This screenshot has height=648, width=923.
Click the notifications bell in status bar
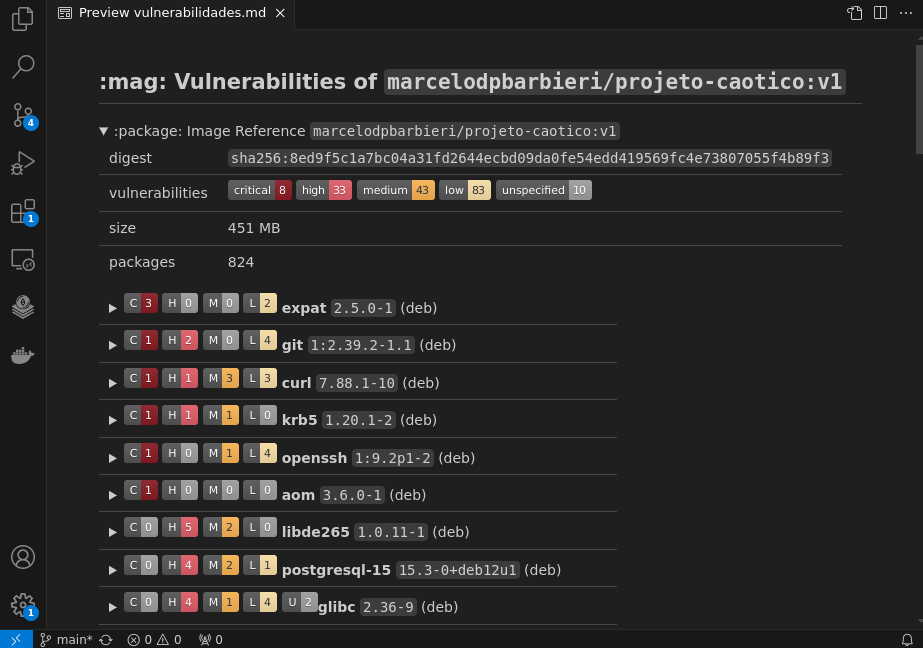(907, 640)
